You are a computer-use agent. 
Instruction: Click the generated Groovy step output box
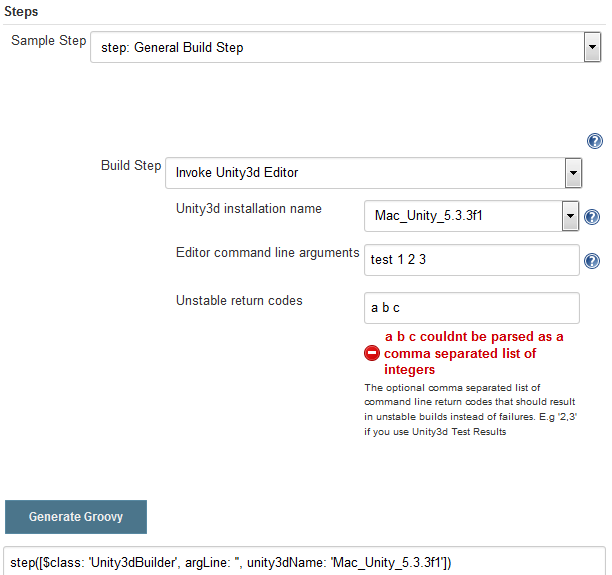click(x=304, y=561)
